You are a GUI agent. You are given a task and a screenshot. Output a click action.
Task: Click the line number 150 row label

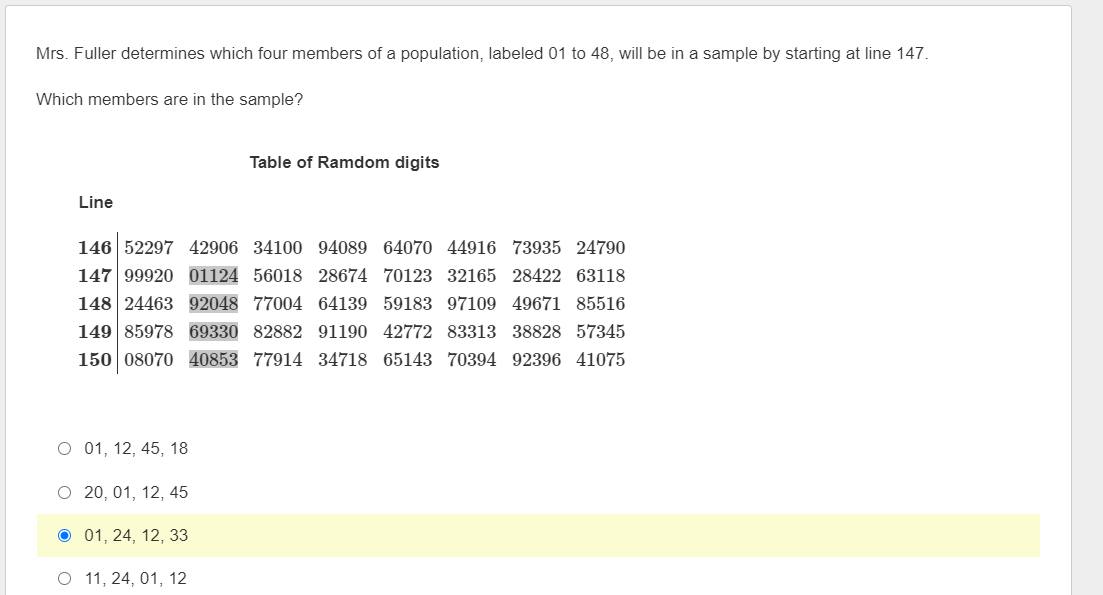[x=94, y=360]
